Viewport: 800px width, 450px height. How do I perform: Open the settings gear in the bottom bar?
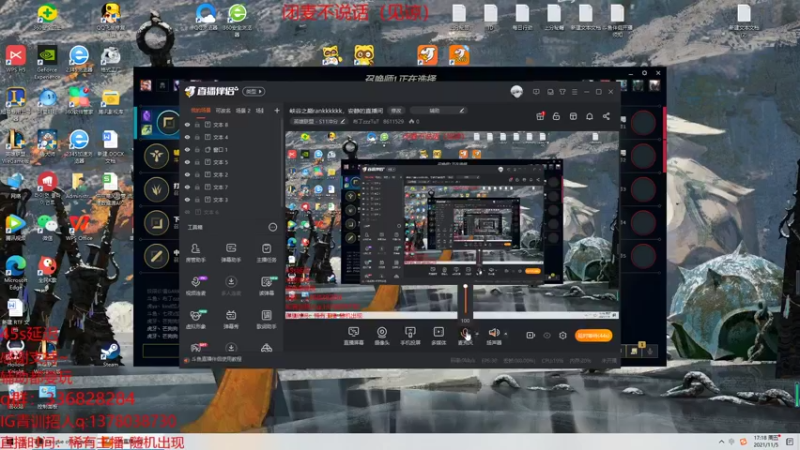[562, 335]
